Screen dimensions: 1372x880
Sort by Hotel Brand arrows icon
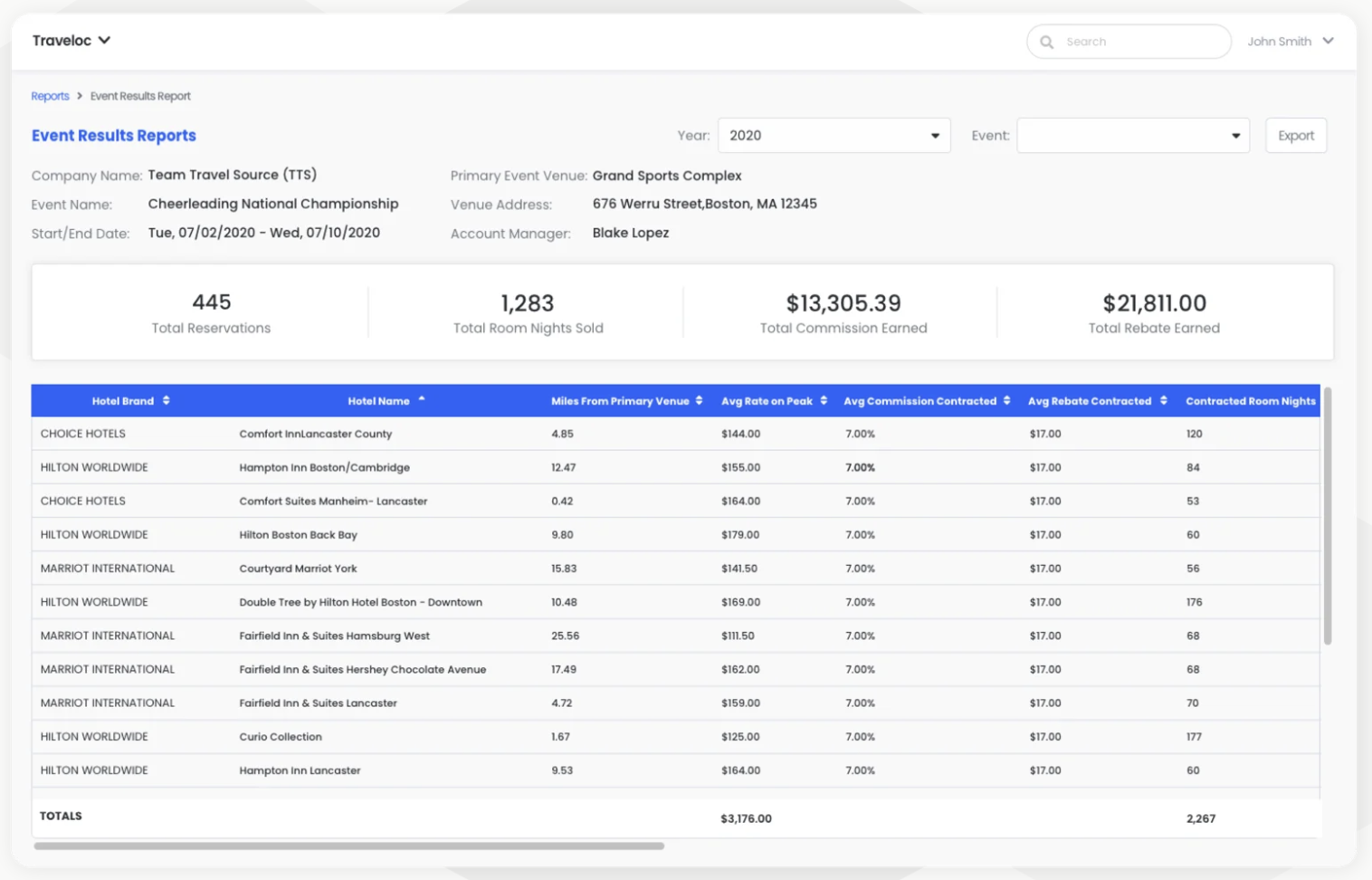click(x=166, y=401)
